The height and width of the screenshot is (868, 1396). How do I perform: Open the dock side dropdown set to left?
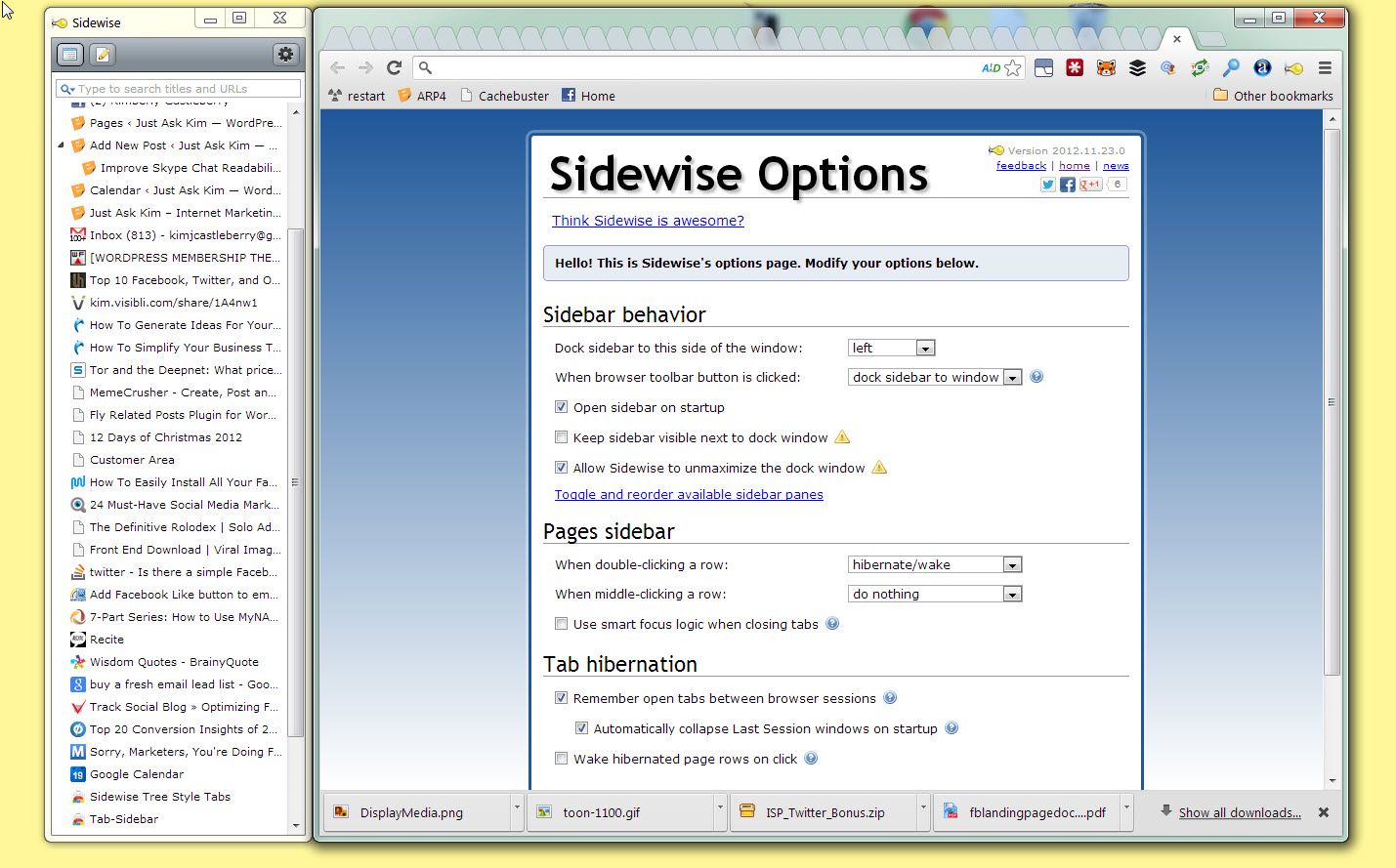click(891, 348)
